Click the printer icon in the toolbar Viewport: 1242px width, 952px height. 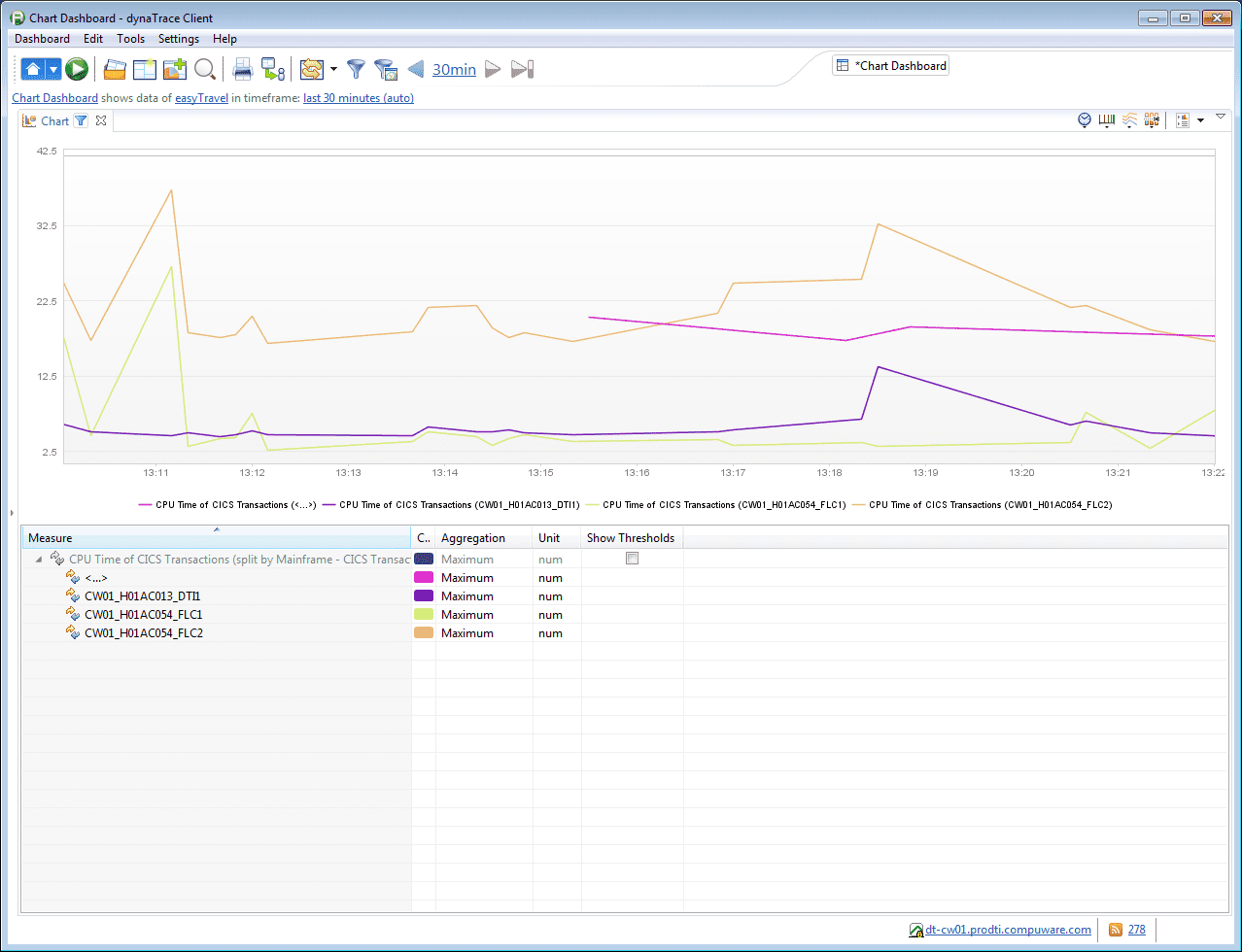point(242,69)
